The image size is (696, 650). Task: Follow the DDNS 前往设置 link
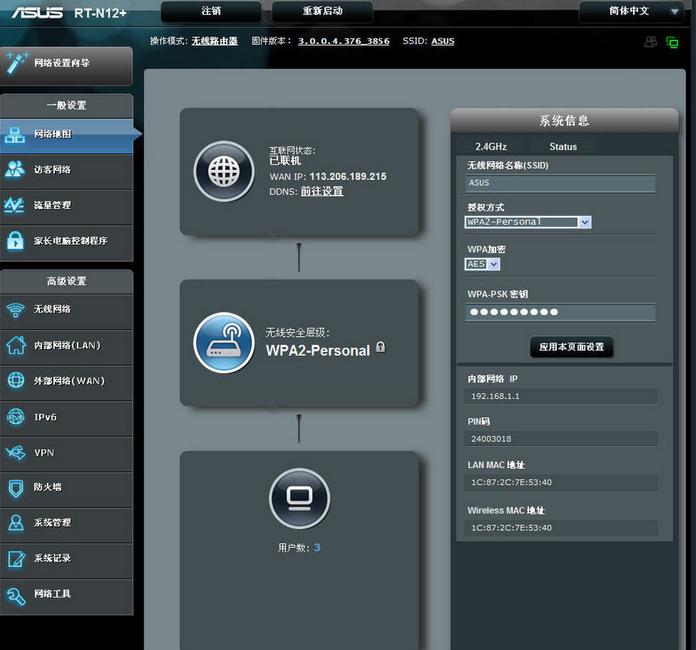[322, 191]
